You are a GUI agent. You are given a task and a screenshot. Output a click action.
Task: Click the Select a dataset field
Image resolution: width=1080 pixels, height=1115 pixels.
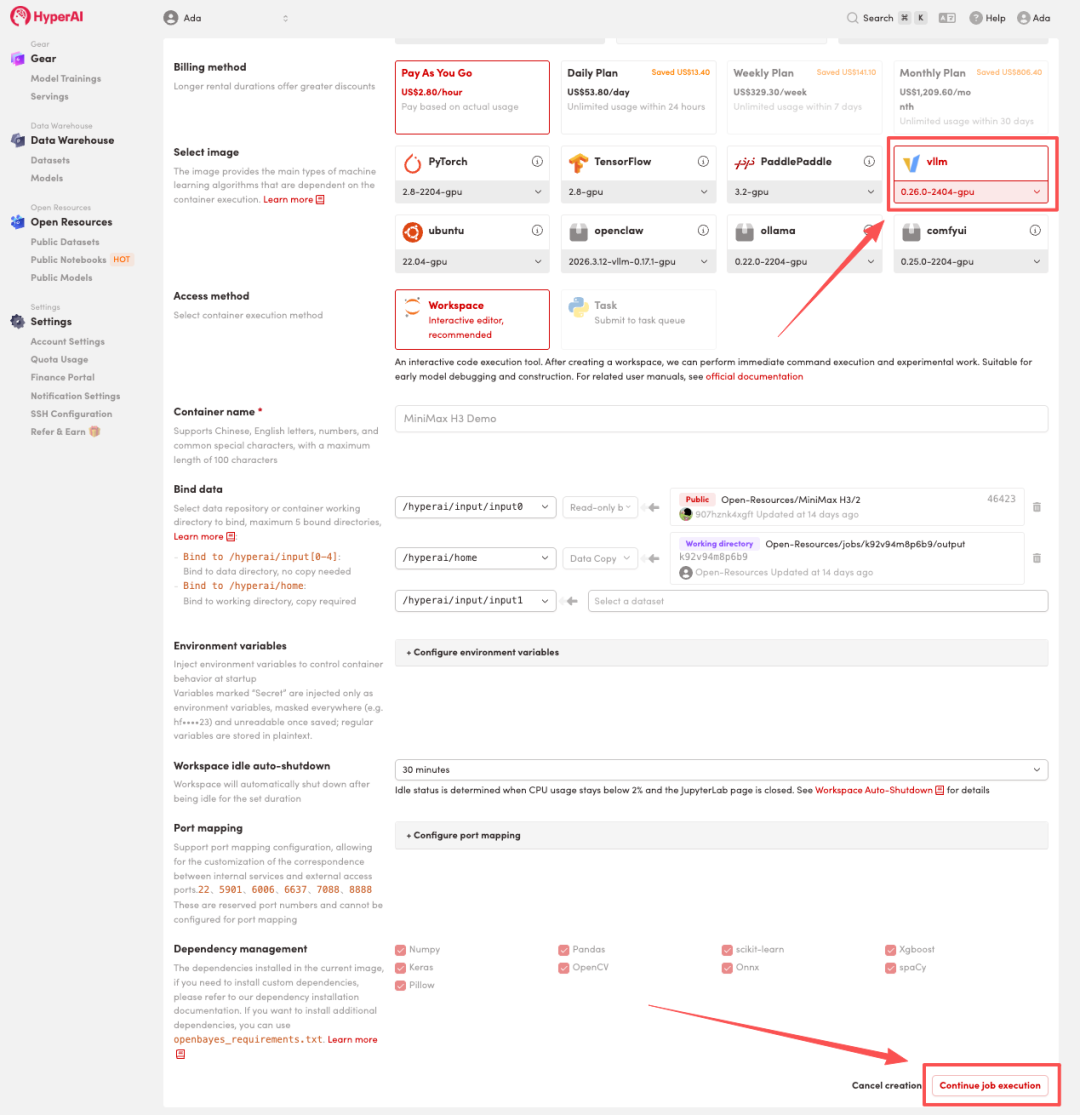click(818, 601)
